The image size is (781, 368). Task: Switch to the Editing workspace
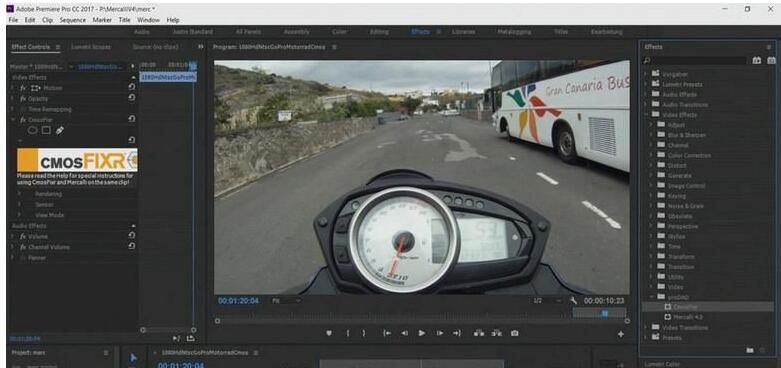click(379, 32)
